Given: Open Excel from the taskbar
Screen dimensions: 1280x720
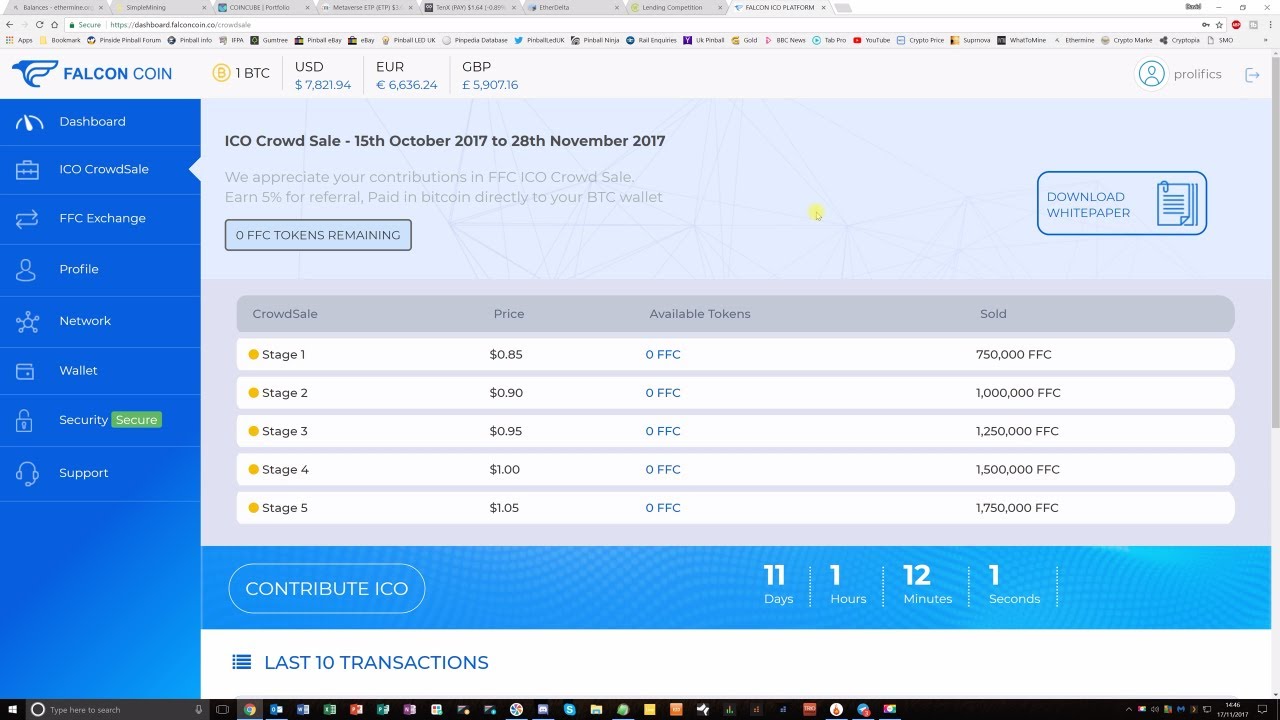Looking at the screenshot, I should click(x=329, y=709).
